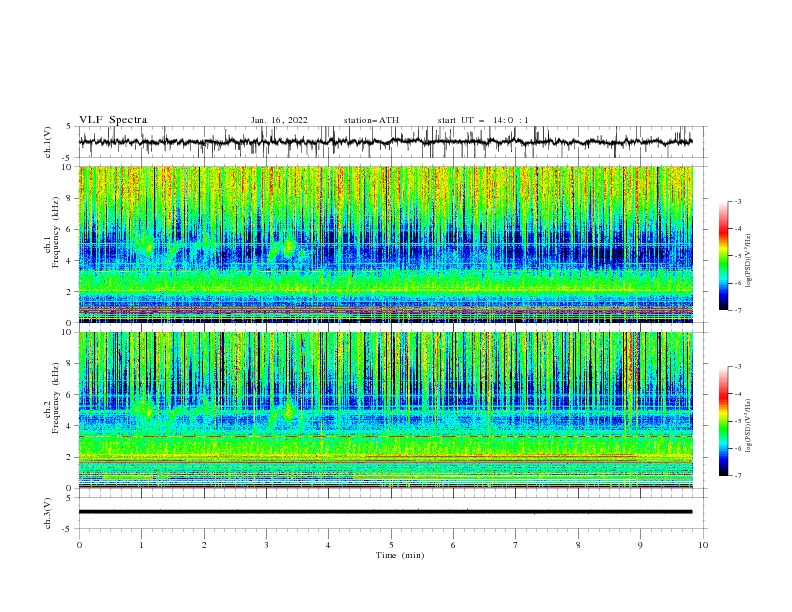The image size is (792, 612).
Task: Click the ch.1 spectrogram color scale bar
Action: [723, 256]
